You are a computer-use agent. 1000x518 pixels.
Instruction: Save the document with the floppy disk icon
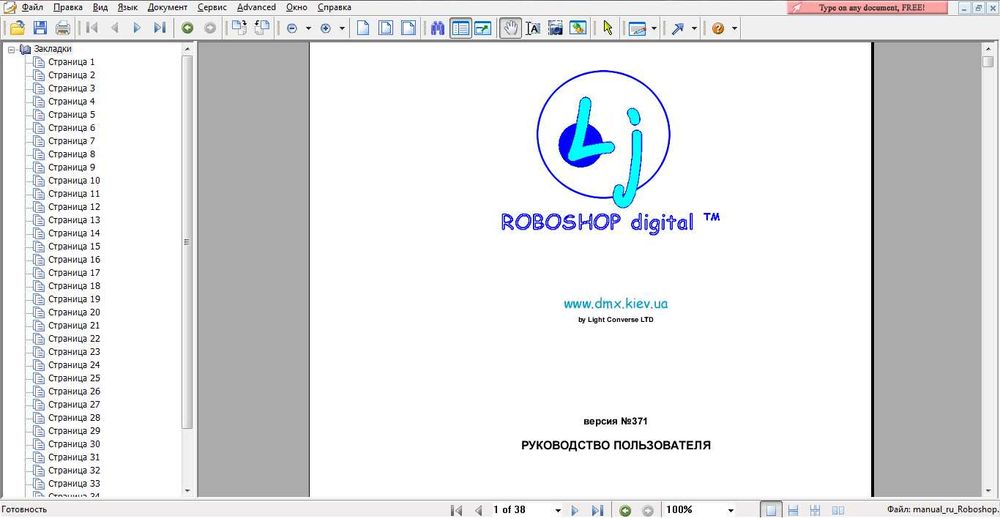coord(40,28)
